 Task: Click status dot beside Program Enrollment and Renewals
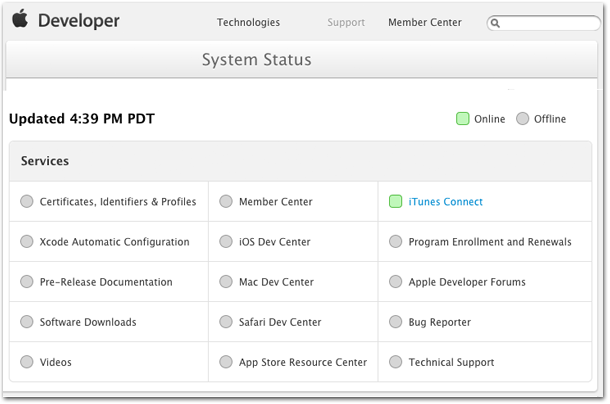[395, 241]
